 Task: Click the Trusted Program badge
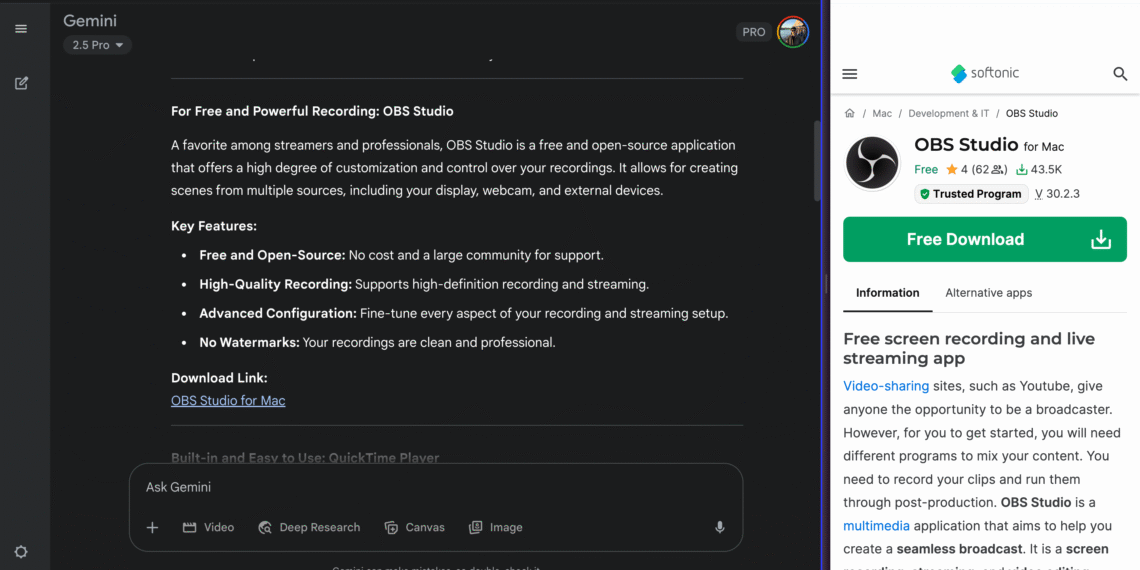(971, 194)
